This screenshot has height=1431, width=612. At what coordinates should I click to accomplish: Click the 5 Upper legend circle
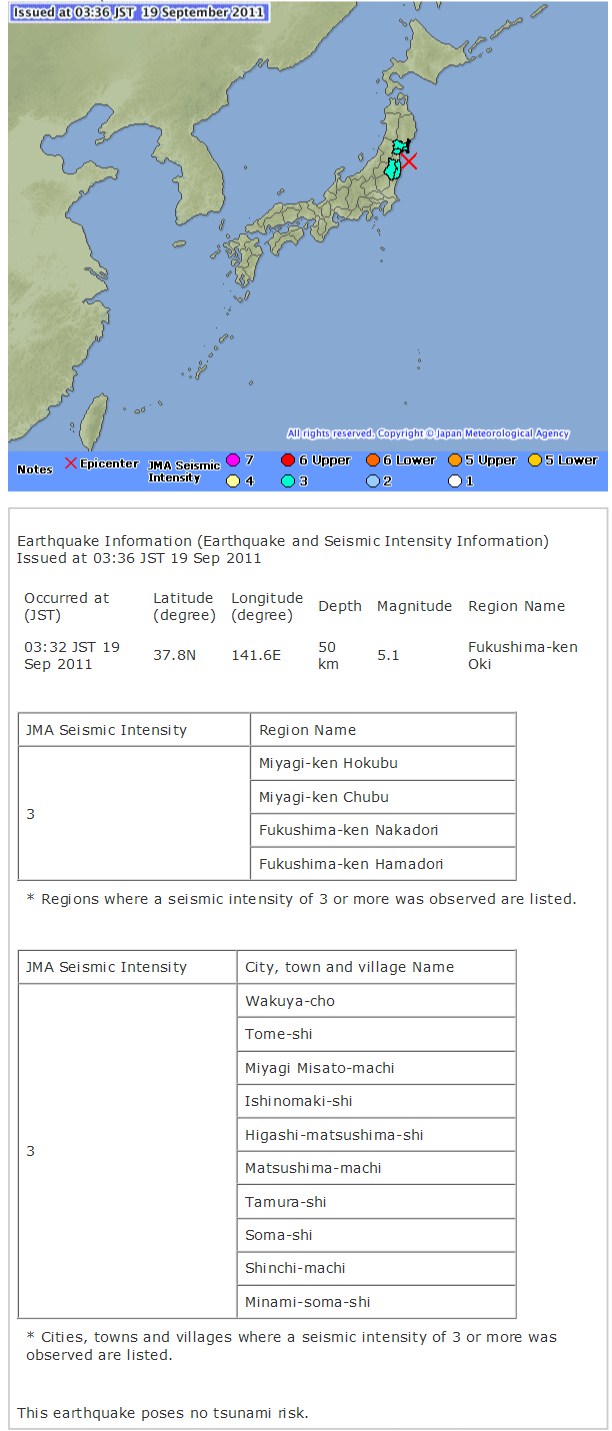point(454,461)
